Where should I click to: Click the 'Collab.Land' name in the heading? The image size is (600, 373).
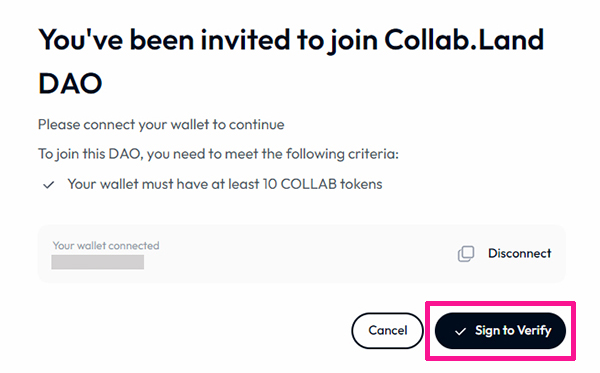(464, 40)
